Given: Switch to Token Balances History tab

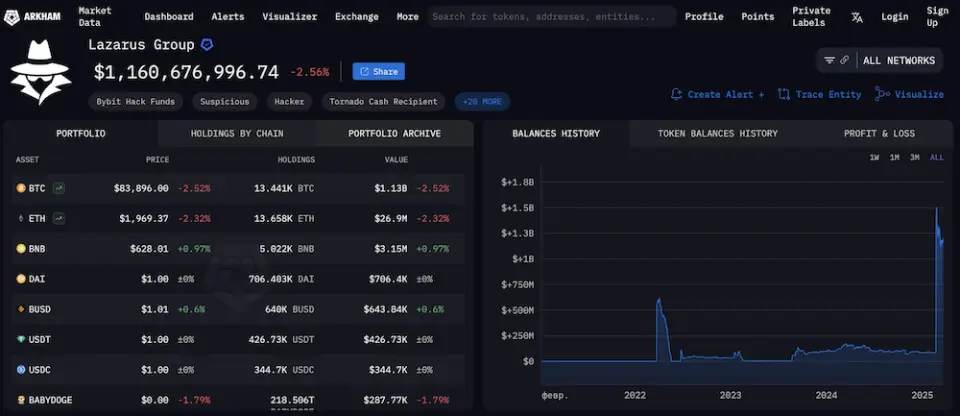Looking at the screenshot, I should 717,134.
